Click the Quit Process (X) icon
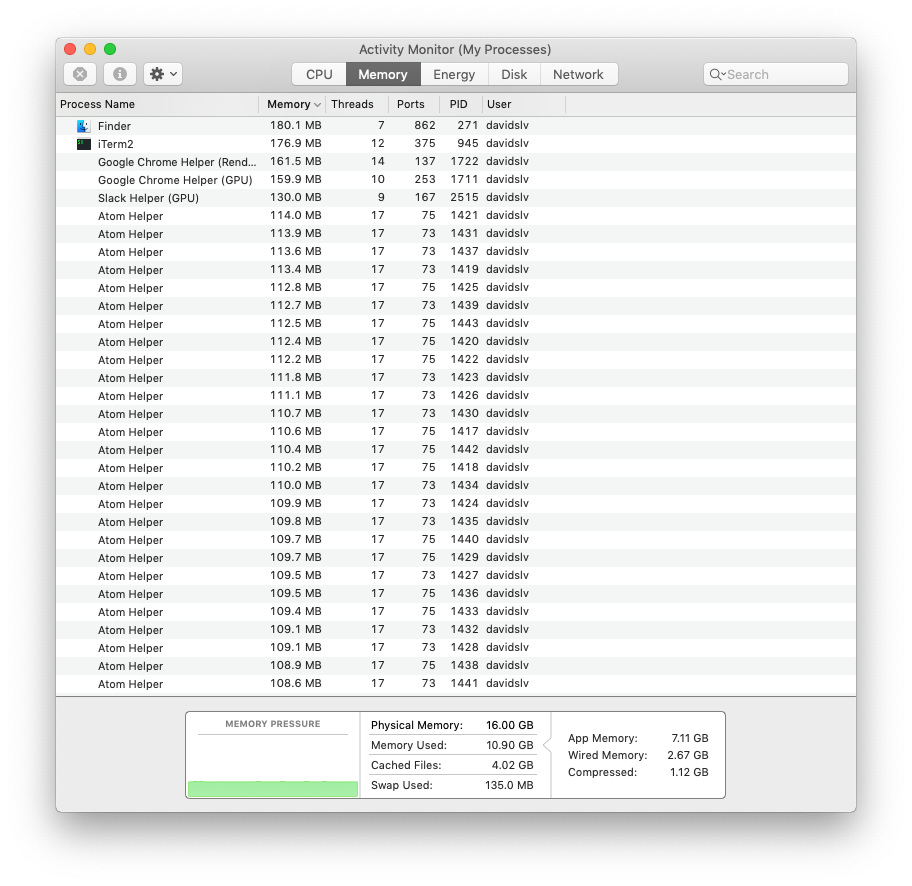 [80, 73]
